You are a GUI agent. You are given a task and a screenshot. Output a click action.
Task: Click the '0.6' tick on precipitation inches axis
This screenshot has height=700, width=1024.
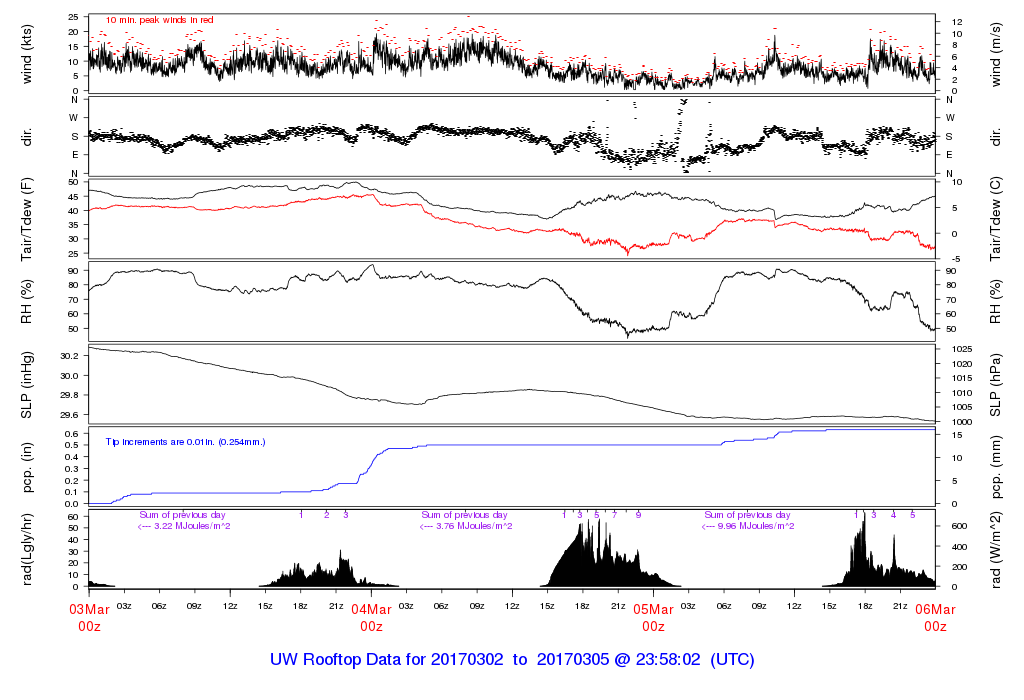pyautogui.click(x=72, y=434)
